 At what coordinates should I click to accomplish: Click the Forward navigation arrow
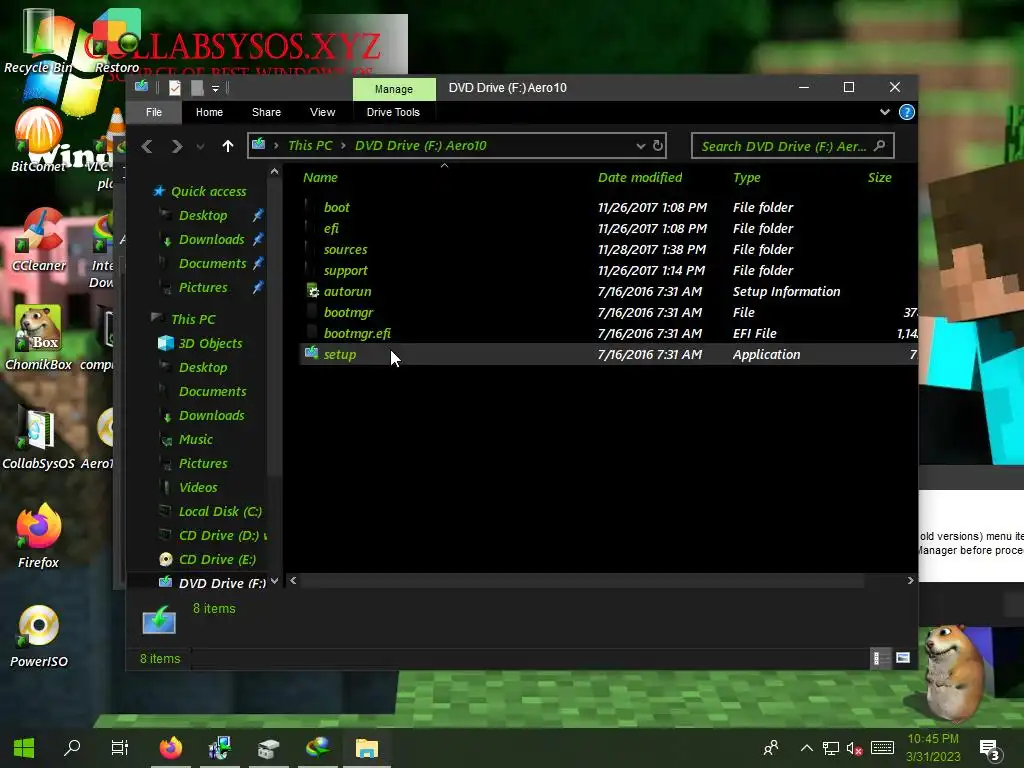176,146
